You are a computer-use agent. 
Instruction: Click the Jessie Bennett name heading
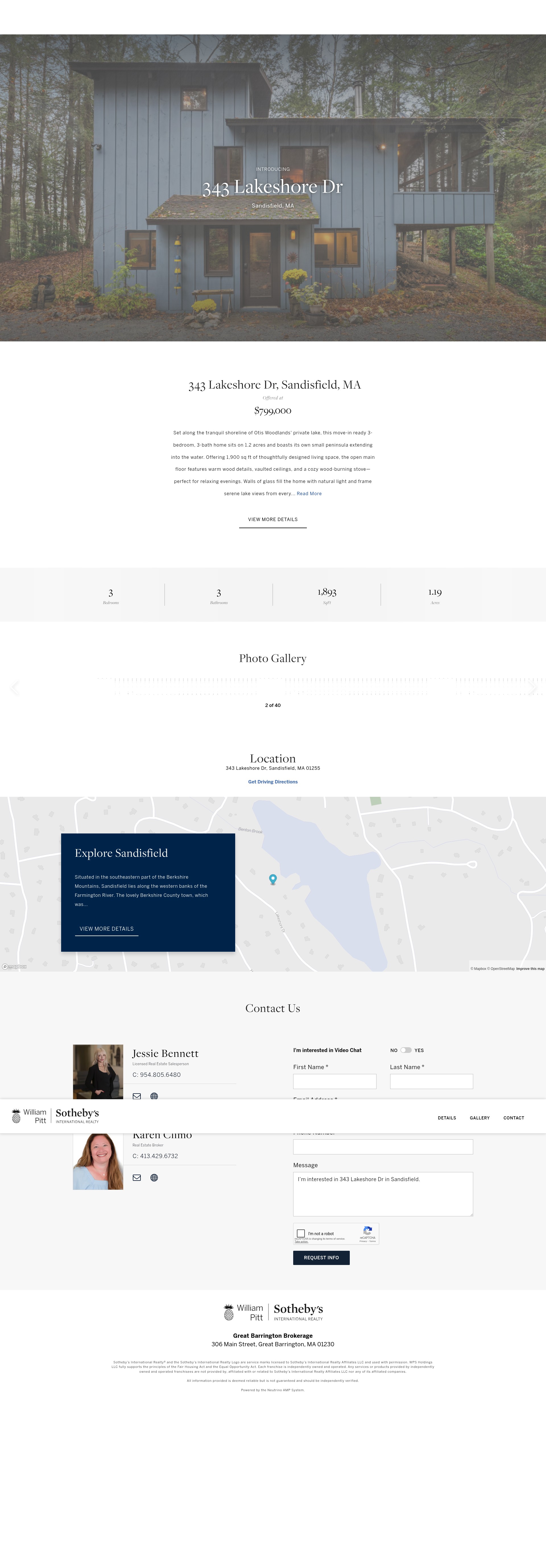(x=165, y=1054)
